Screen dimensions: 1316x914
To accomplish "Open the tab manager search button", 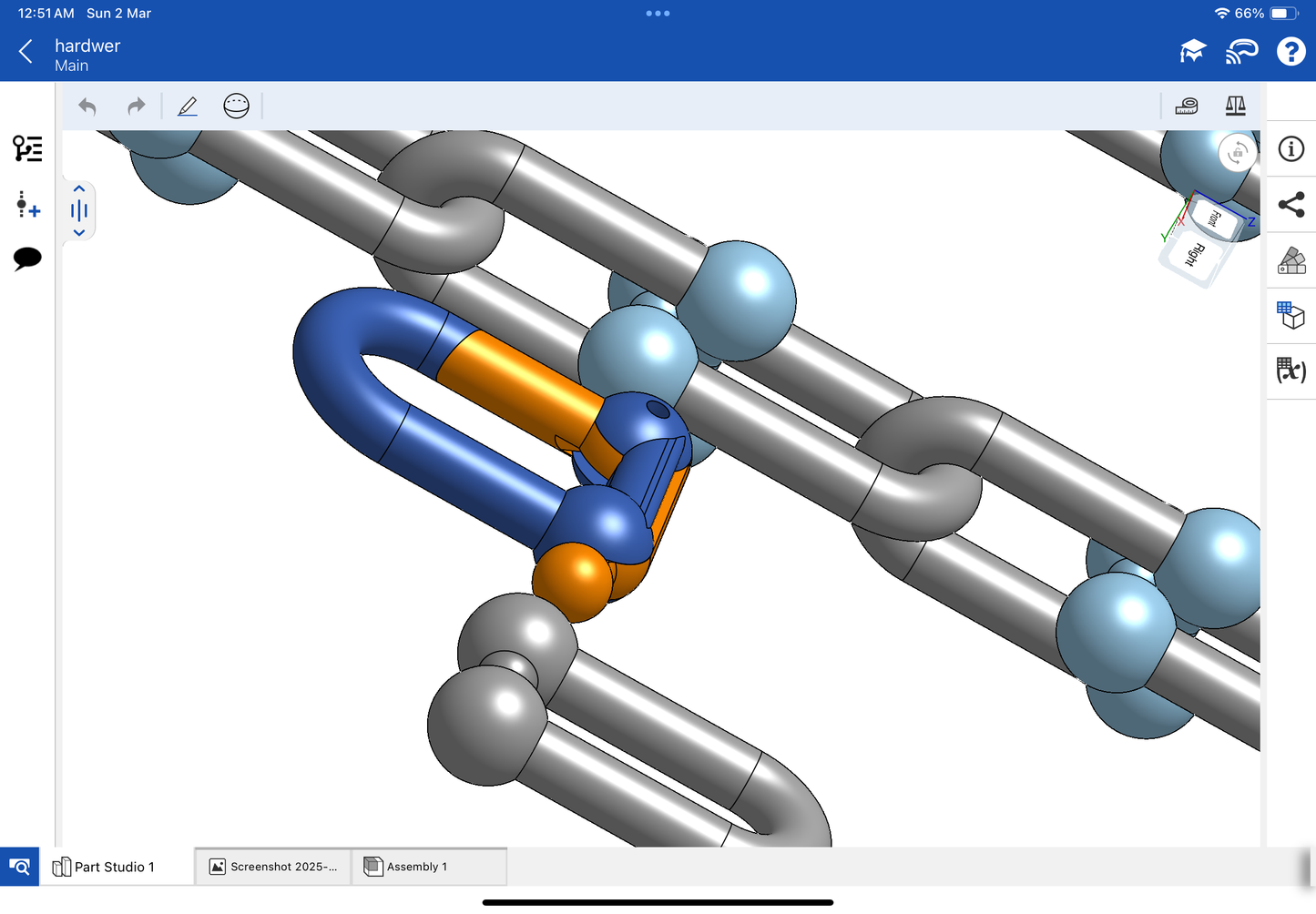I will 19,867.
